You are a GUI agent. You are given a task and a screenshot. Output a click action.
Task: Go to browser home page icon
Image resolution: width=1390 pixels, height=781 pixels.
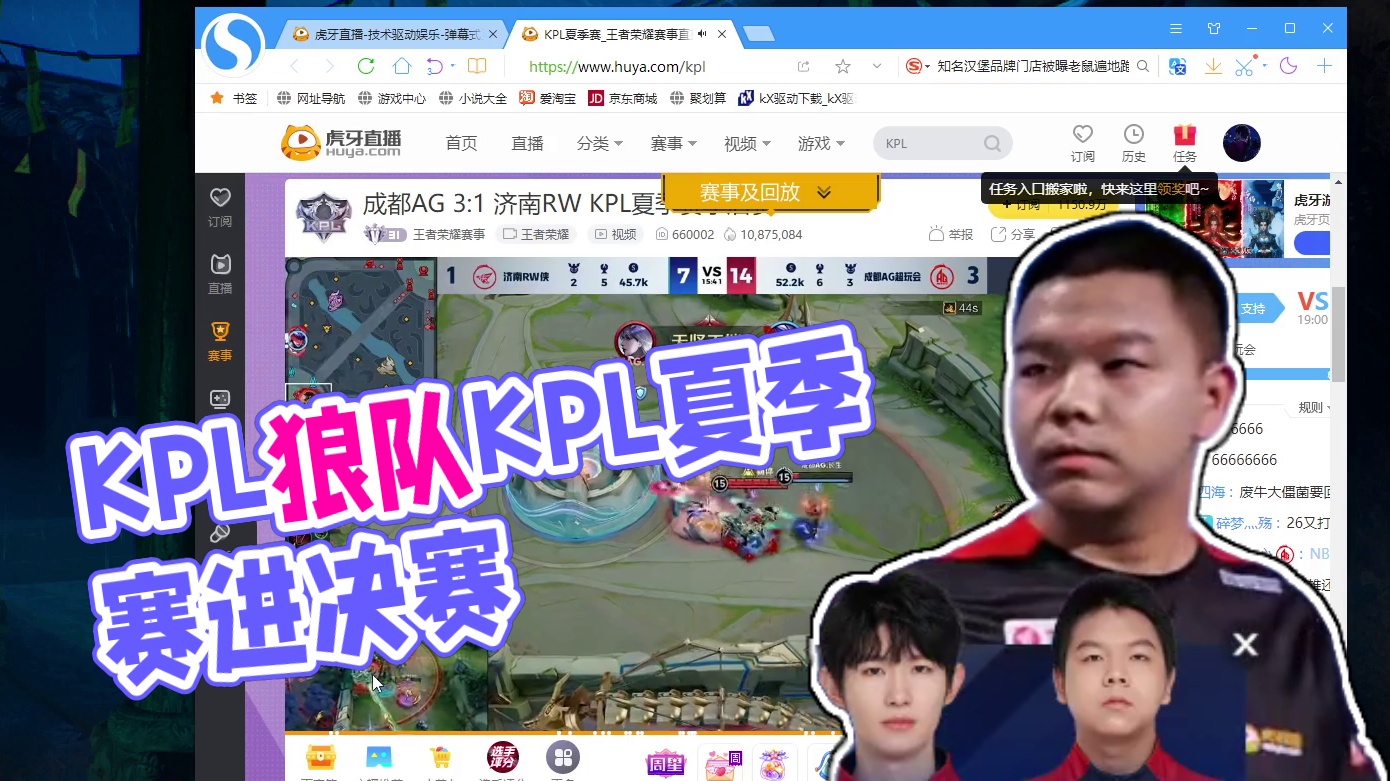pyautogui.click(x=402, y=66)
